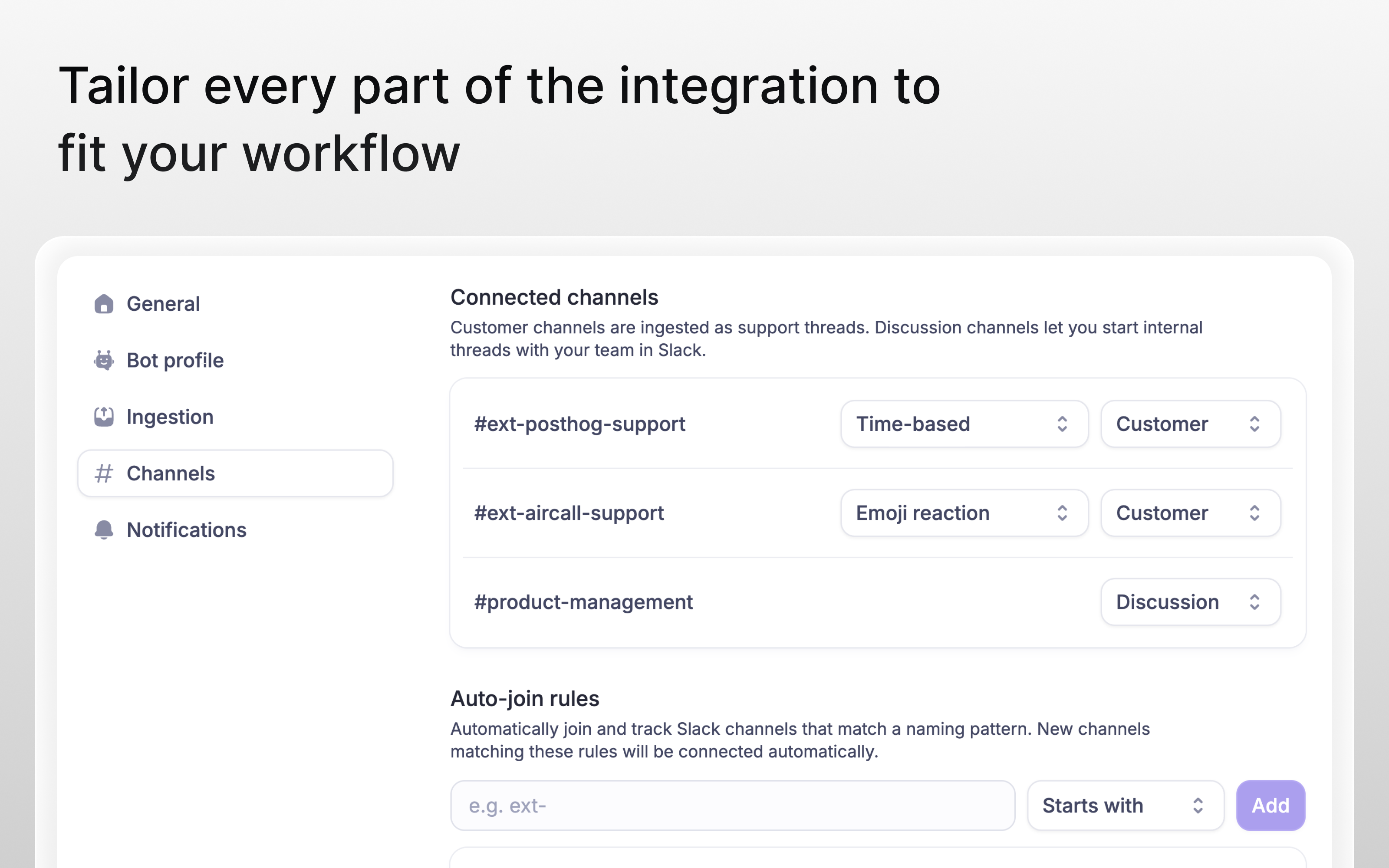Screen dimensions: 1389x868
Task: Open the Notifications section
Action: click(235, 529)
